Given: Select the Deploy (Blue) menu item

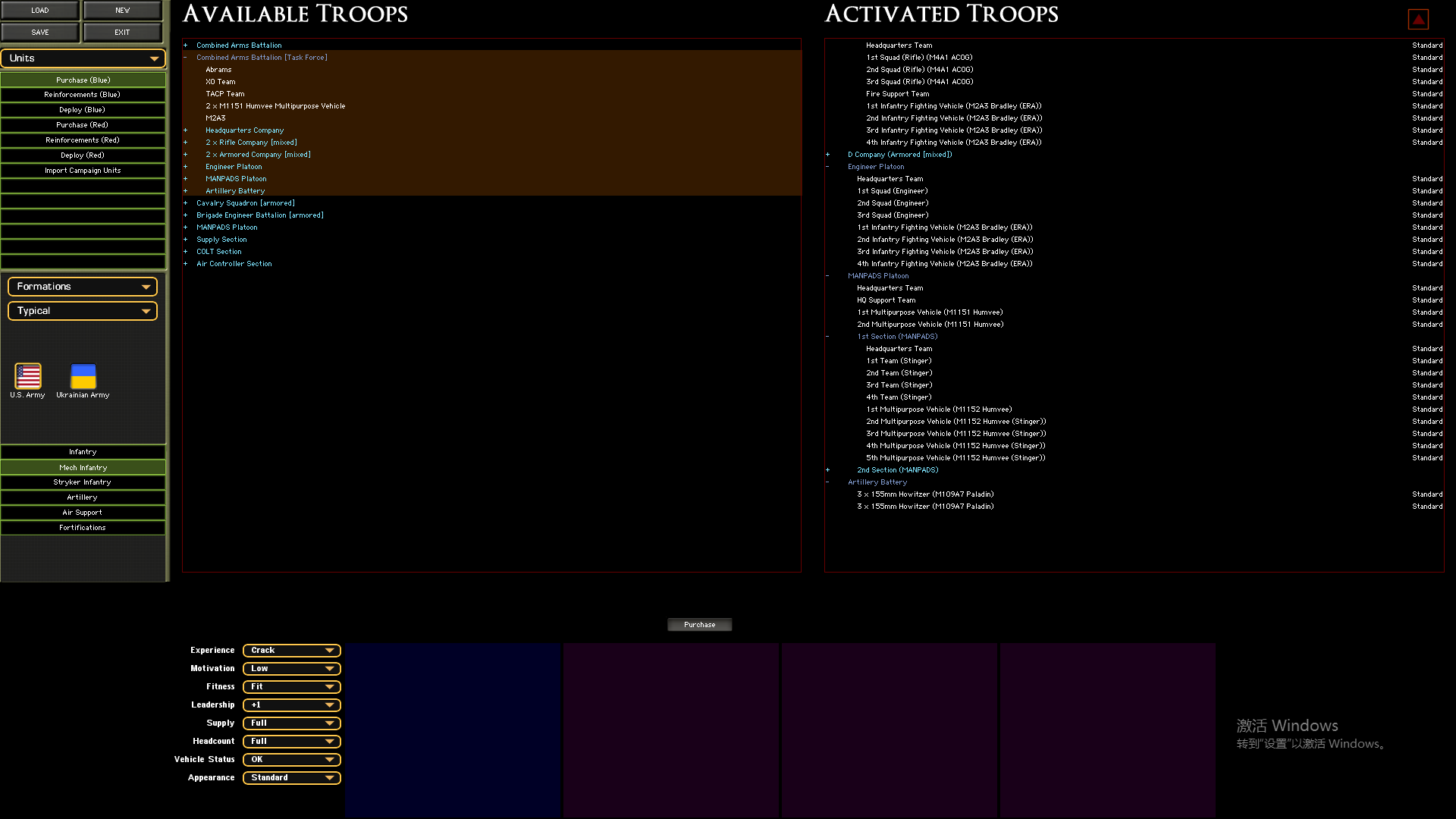Looking at the screenshot, I should point(83,110).
